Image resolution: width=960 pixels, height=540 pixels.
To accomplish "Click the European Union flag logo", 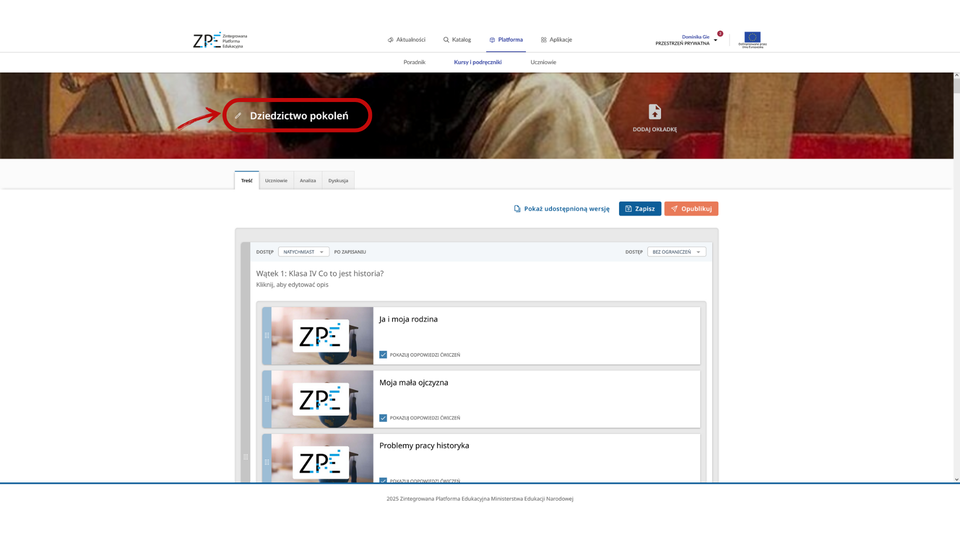I will [752, 39].
